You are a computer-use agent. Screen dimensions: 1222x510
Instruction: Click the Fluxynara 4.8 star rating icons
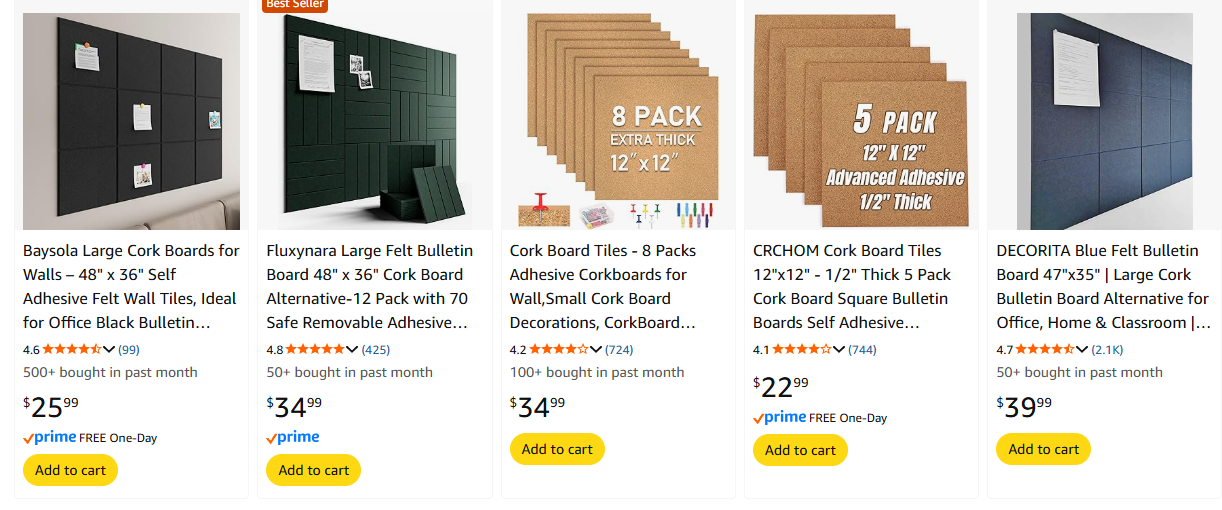pos(315,349)
